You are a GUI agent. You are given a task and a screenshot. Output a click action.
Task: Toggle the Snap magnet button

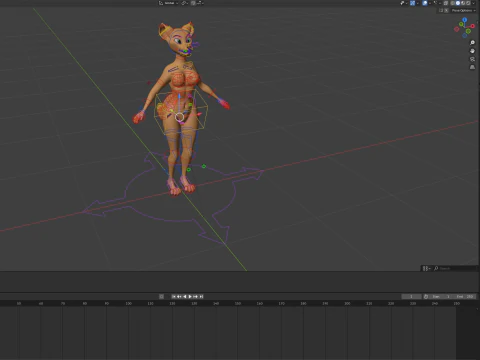coord(193,3)
